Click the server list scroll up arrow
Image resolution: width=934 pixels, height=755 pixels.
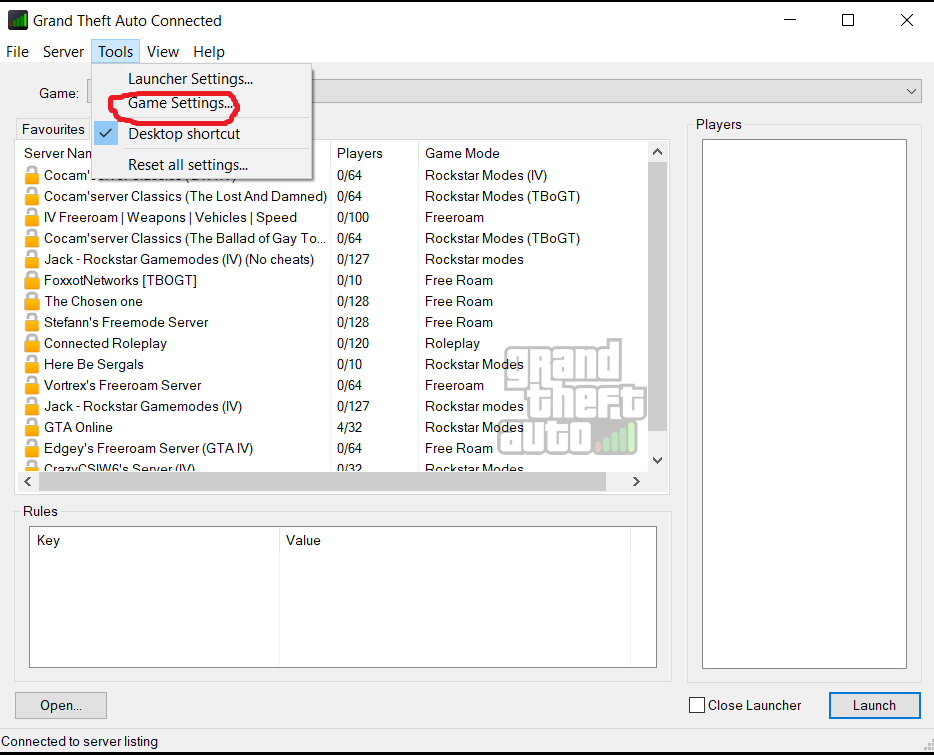coord(658,152)
